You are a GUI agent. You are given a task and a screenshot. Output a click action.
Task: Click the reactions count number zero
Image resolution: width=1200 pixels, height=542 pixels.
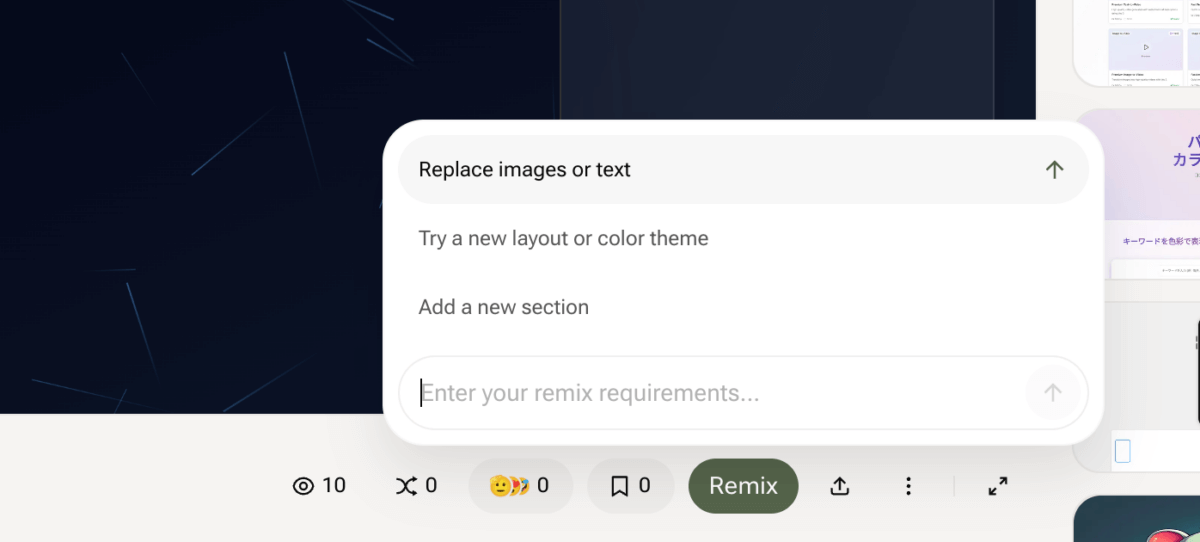click(x=543, y=486)
